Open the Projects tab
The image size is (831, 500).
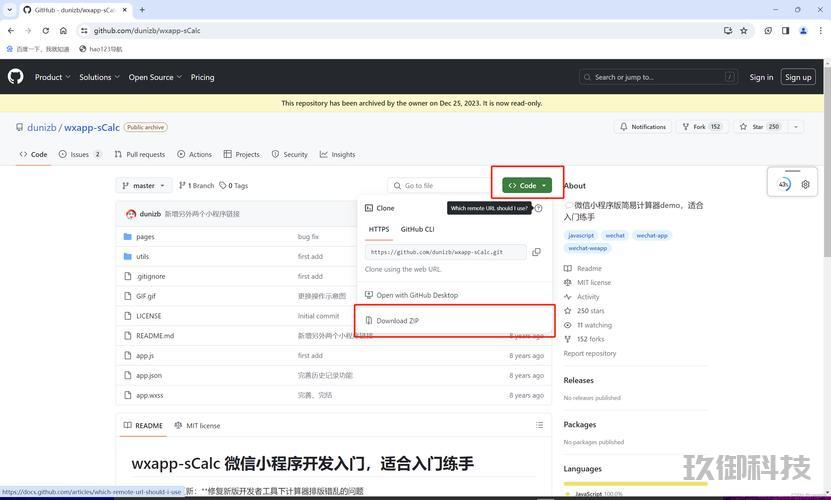(x=242, y=154)
